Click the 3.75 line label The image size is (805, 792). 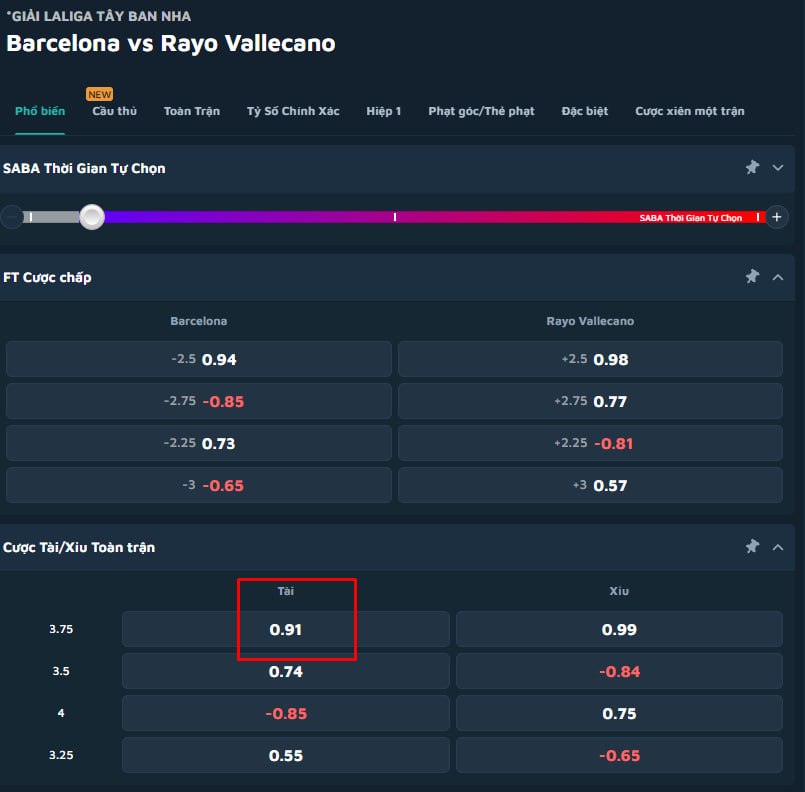click(x=61, y=629)
